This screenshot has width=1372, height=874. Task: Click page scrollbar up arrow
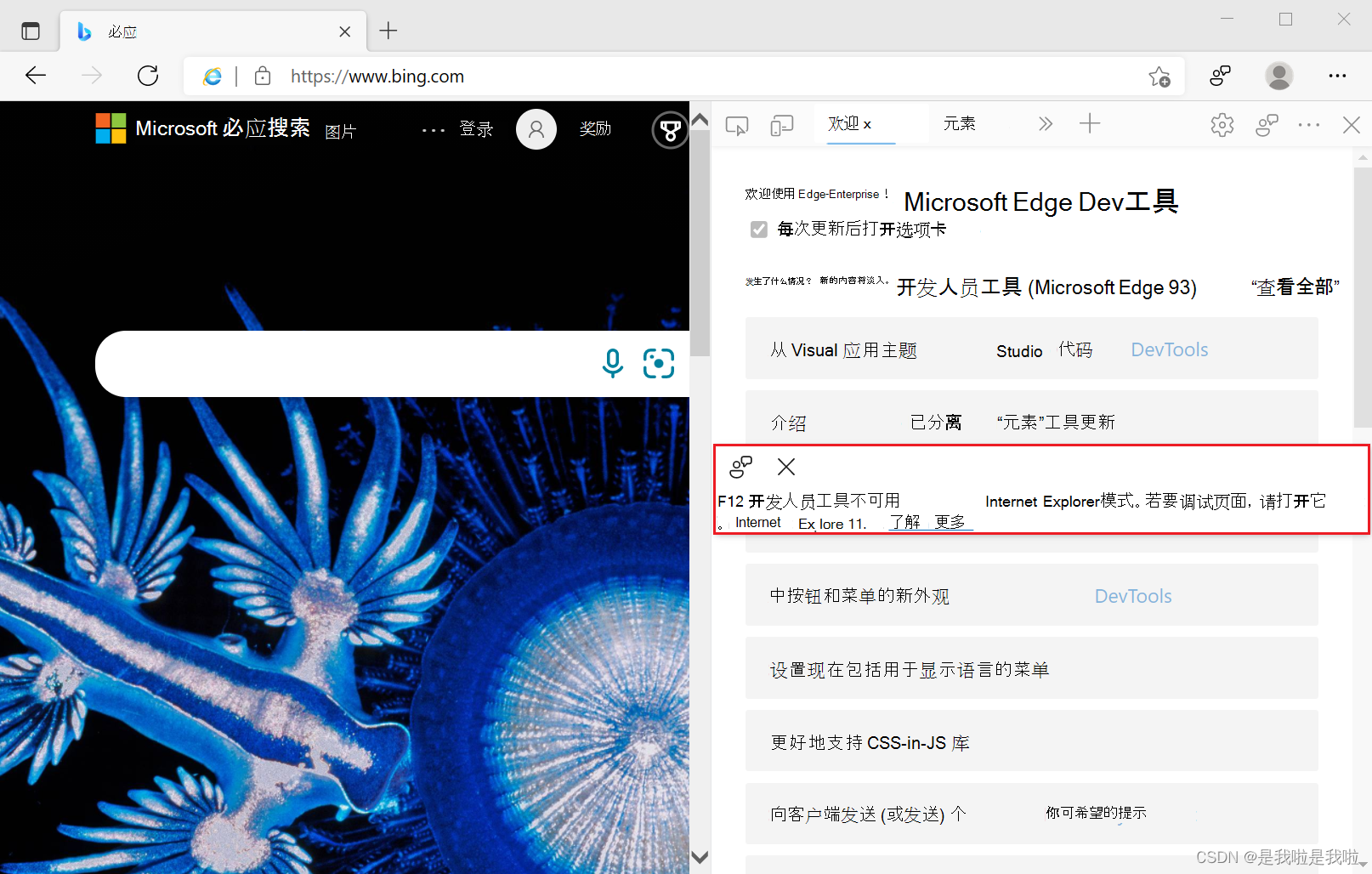tap(700, 120)
